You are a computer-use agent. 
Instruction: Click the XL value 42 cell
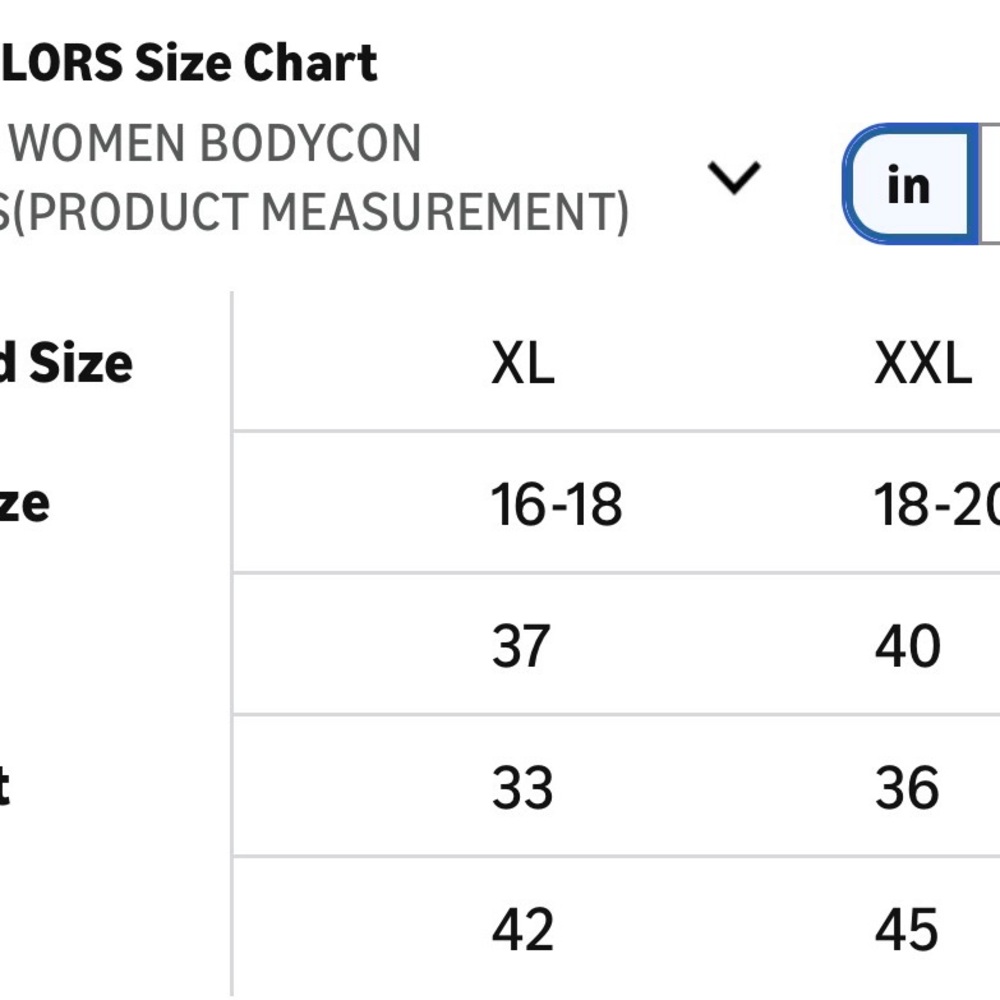click(522, 929)
